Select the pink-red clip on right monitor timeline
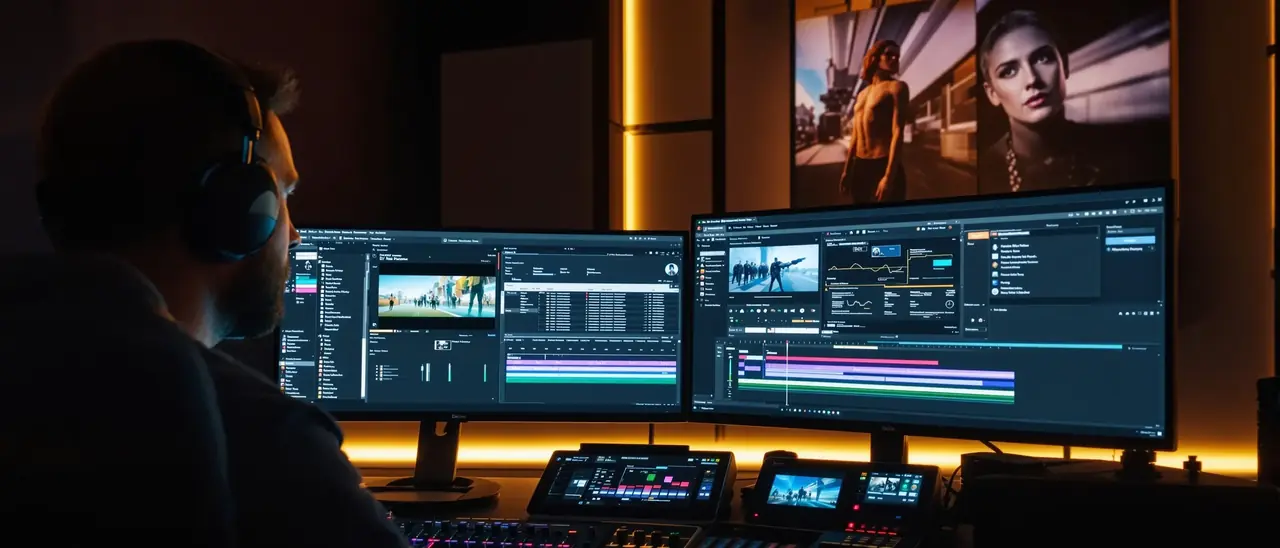Image resolution: width=1280 pixels, height=548 pixels. pyautogui.click(x=852, y=361)
